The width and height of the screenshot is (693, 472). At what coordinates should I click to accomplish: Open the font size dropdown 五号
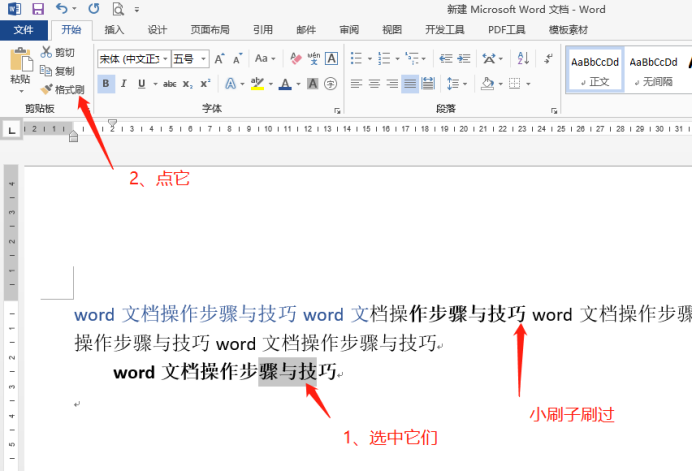pos(203,59)
